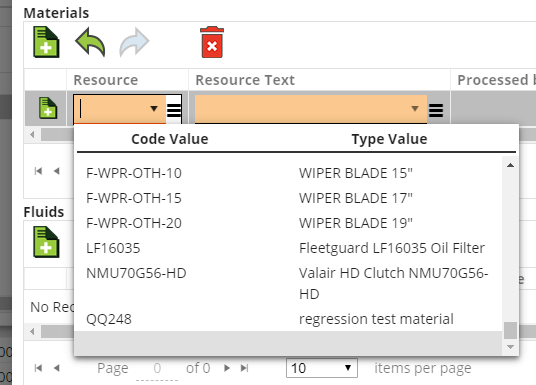Screen dimensions: 536x385
Task: Add row icon in Materials grid row
Action: (x=48, y=108)
